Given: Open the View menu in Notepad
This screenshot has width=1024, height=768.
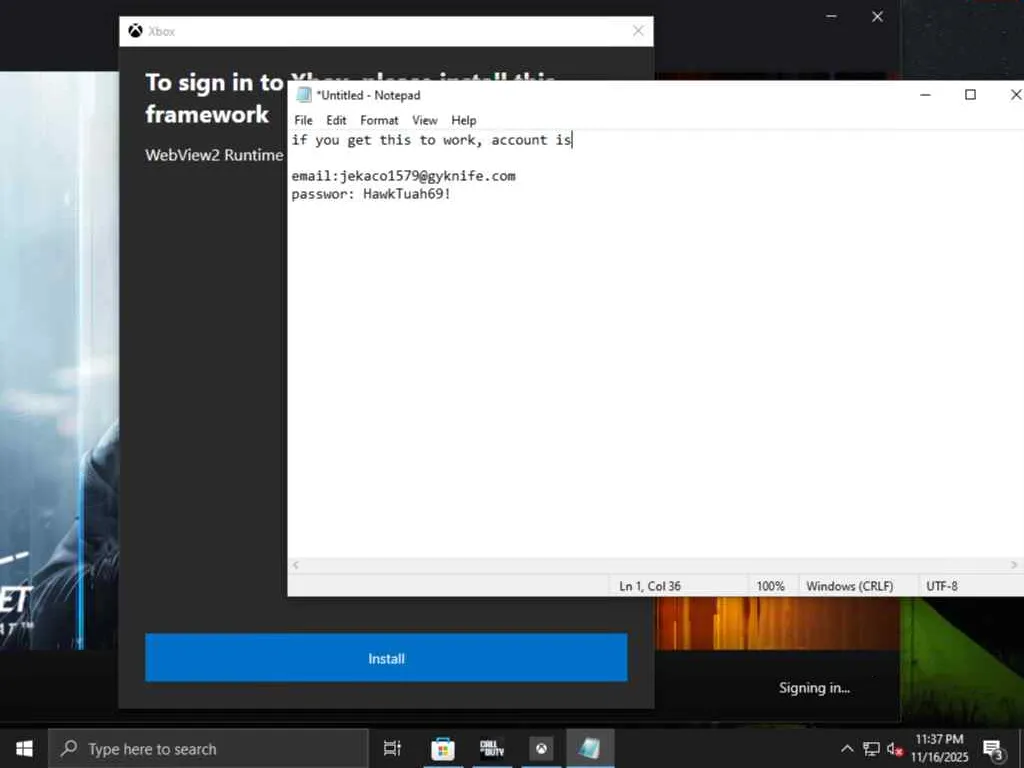Looking at the screenshot, I should click(x=424, y=120).
